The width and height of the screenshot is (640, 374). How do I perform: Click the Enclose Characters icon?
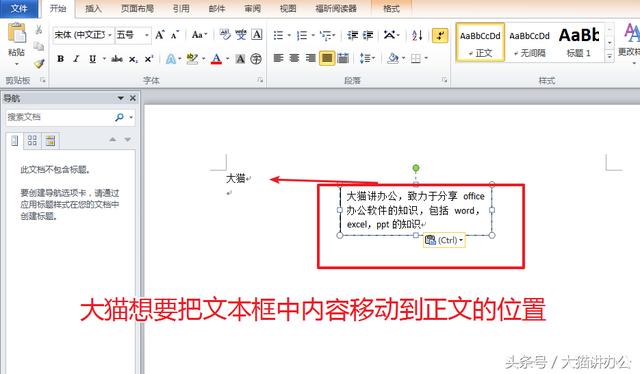[256, 59]
